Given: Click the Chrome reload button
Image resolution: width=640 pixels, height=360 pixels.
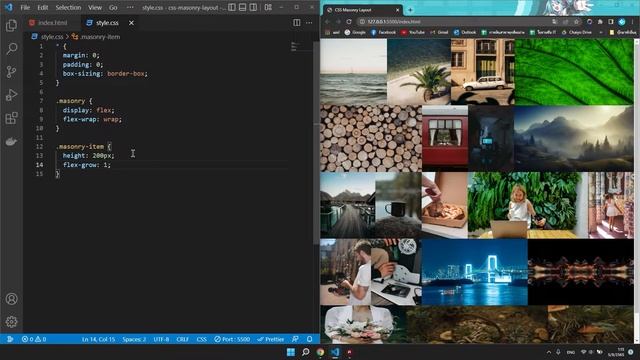Looking at the screenshot, I should [x=349, y=22].
